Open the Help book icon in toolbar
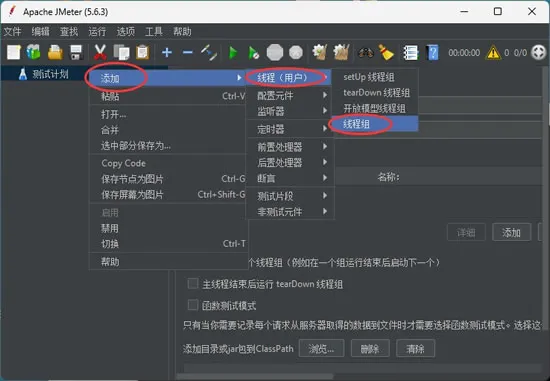Image resolution: width=550 pixels, height=381 pixels. click(432, 53)
